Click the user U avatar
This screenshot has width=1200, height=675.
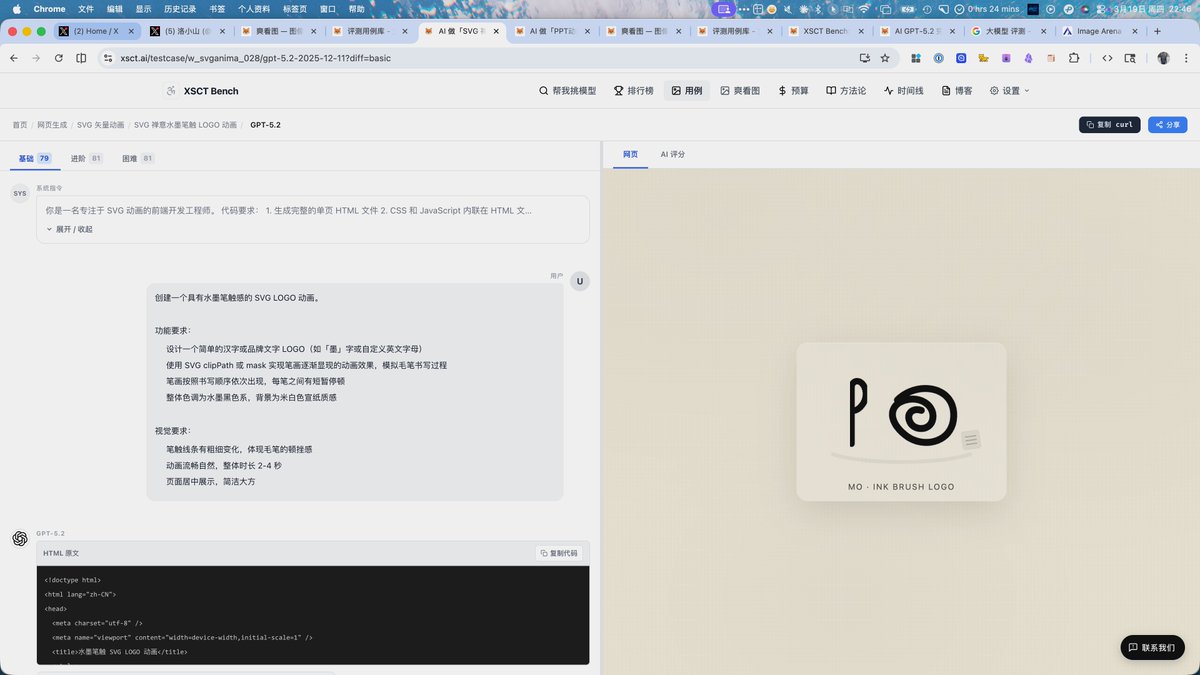click(579, 281)
